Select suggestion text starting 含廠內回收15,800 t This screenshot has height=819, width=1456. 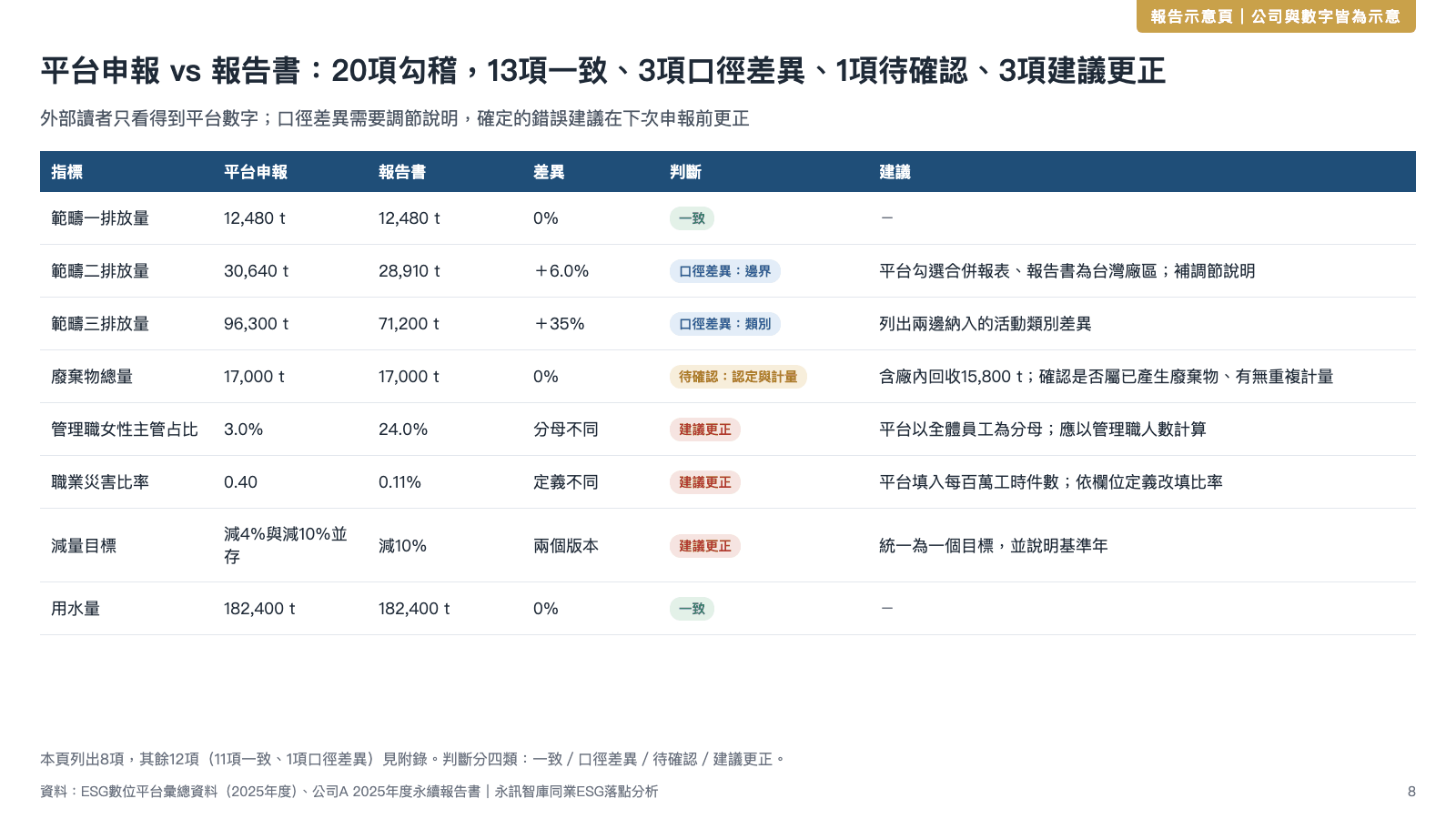tap(1107, 377)
